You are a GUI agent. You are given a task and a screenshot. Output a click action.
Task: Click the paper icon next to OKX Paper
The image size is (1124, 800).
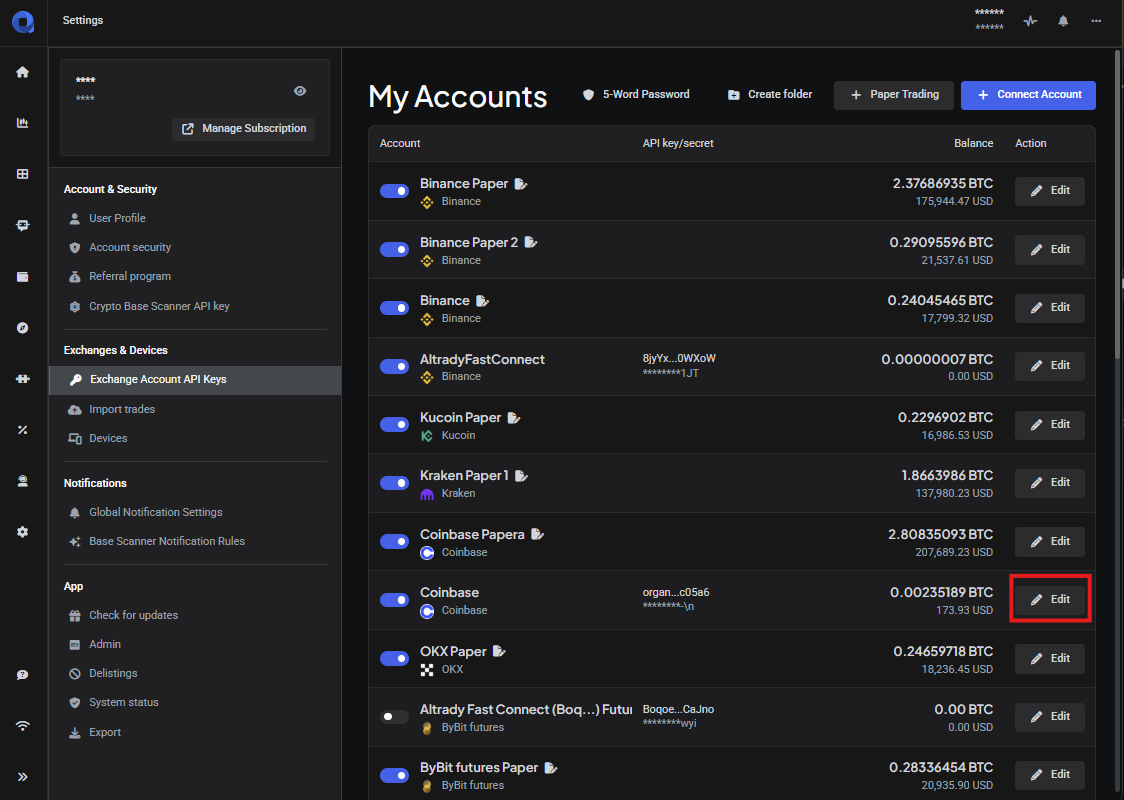coord(500,652)
